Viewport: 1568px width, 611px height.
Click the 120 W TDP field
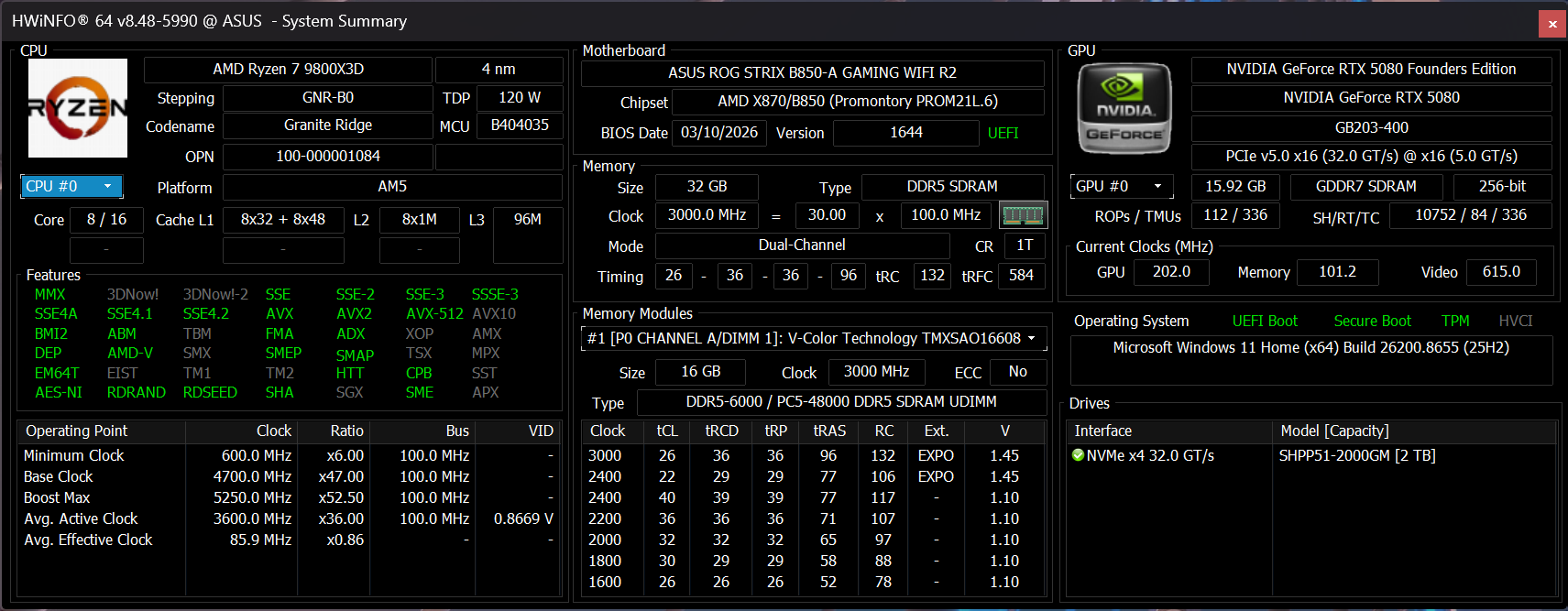pos(519,97)
